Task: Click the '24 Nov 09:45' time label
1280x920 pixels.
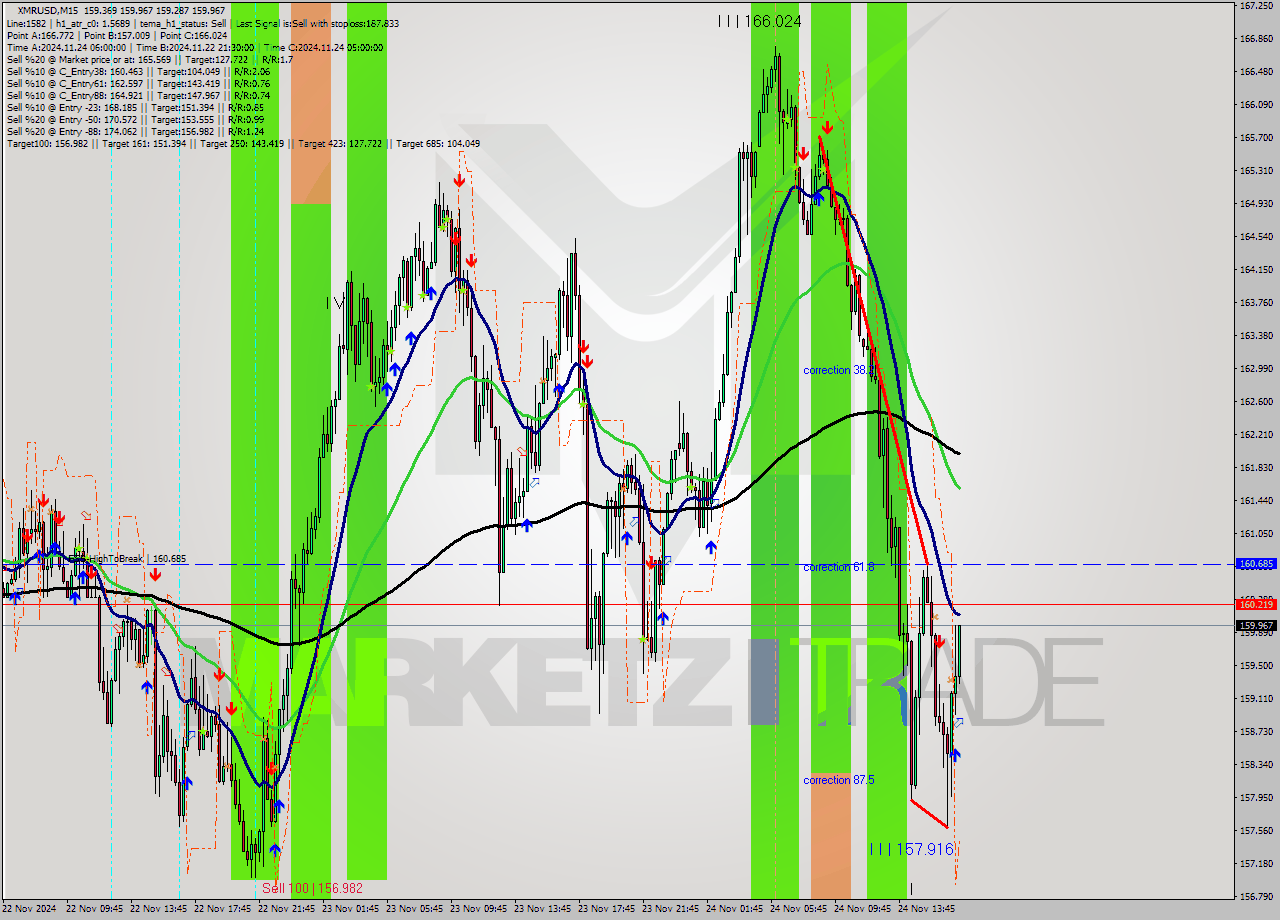Action: click(864, 909)
